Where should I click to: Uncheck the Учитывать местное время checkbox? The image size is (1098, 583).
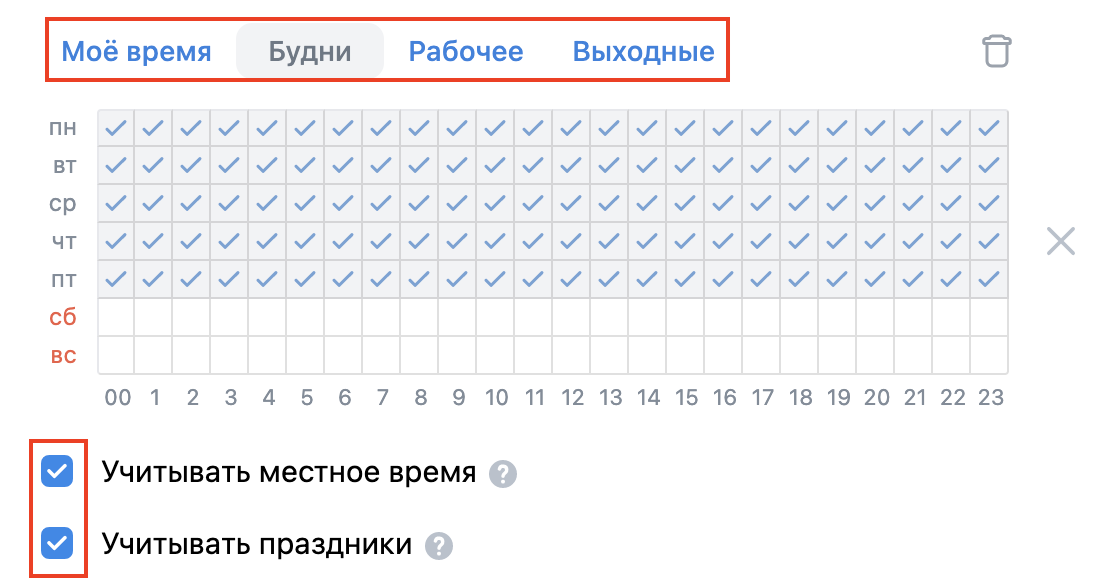tap(57, 472)
